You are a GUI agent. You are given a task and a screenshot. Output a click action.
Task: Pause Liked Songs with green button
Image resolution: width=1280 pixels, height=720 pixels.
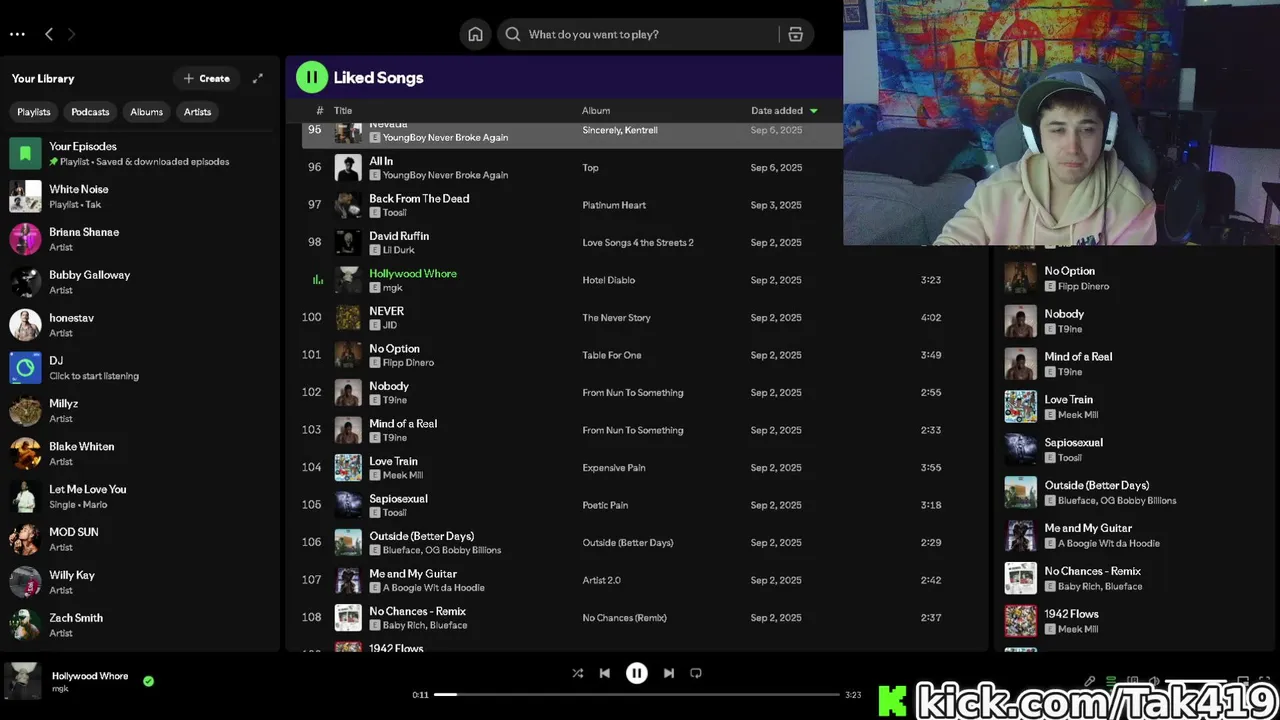[312, 77]
